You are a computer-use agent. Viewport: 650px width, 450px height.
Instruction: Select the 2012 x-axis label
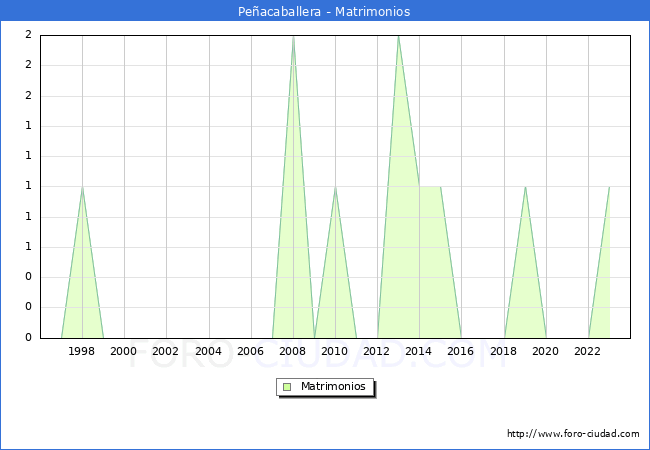(x=376, y=351)
